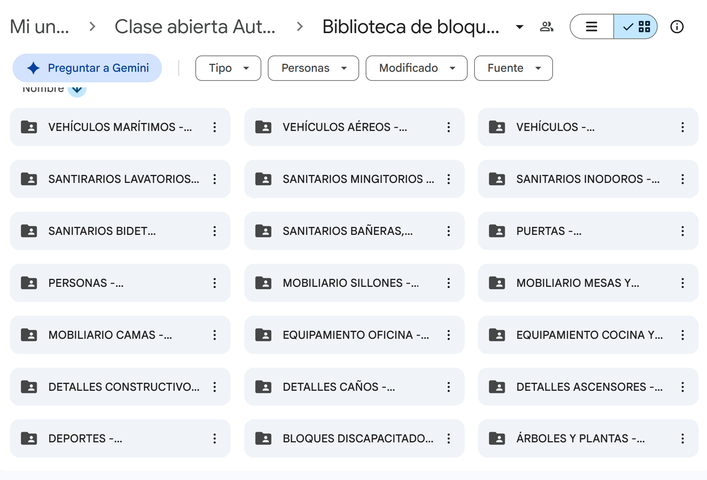Select the MOBILIARIO SILLONES folder
Image resolution: width=707 pixels, height=480 pixels.
[354, 283]
